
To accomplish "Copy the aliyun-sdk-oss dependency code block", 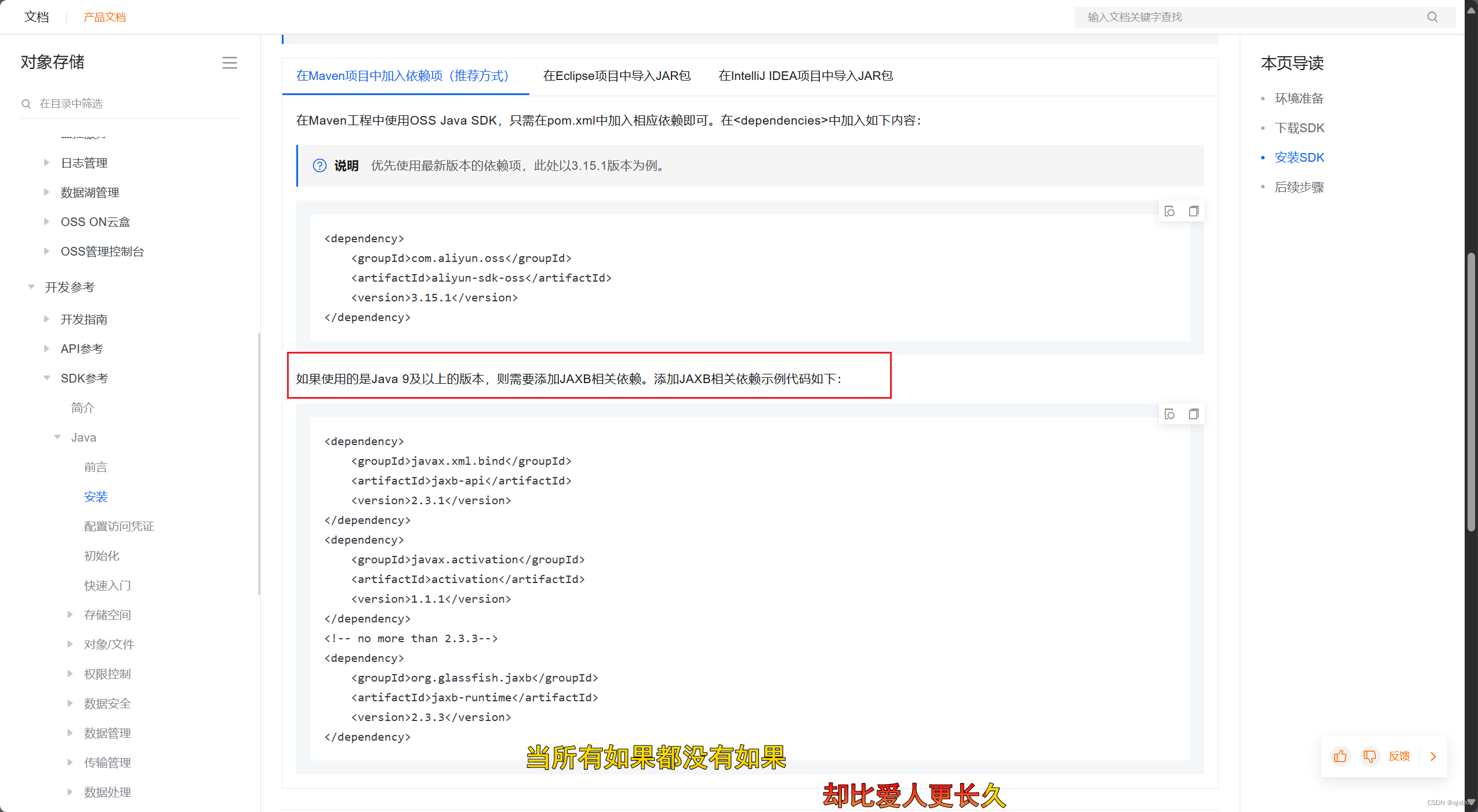I will (x=1193, y=211).
